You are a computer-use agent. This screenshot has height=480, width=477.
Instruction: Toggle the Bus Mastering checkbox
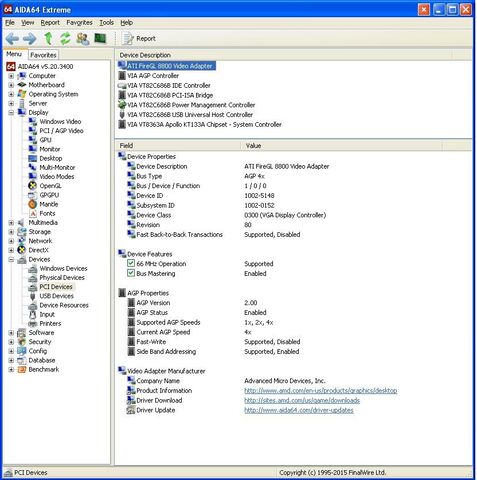tap(131, 273)
